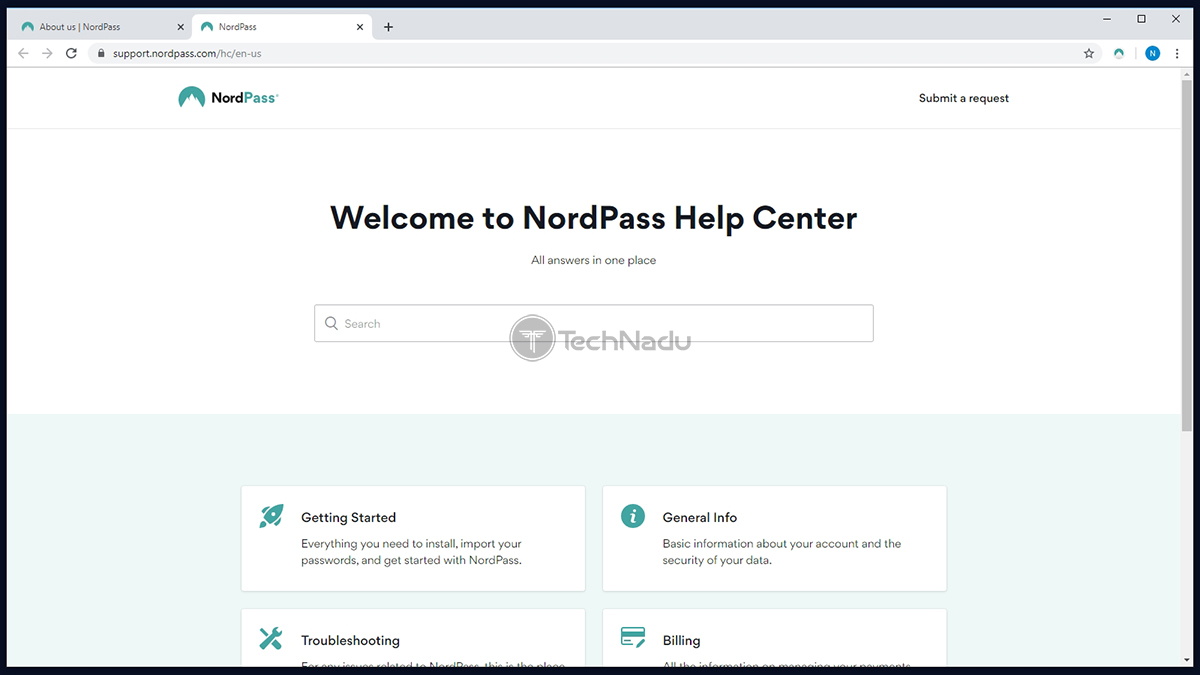Click the Getting Started description text

pyautogui.click(x=412, y=552)
